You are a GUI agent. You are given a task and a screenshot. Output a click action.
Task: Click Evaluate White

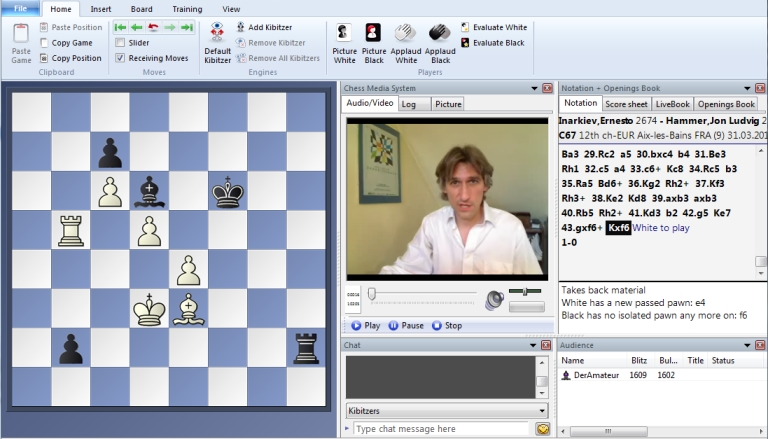click(494, 27)
